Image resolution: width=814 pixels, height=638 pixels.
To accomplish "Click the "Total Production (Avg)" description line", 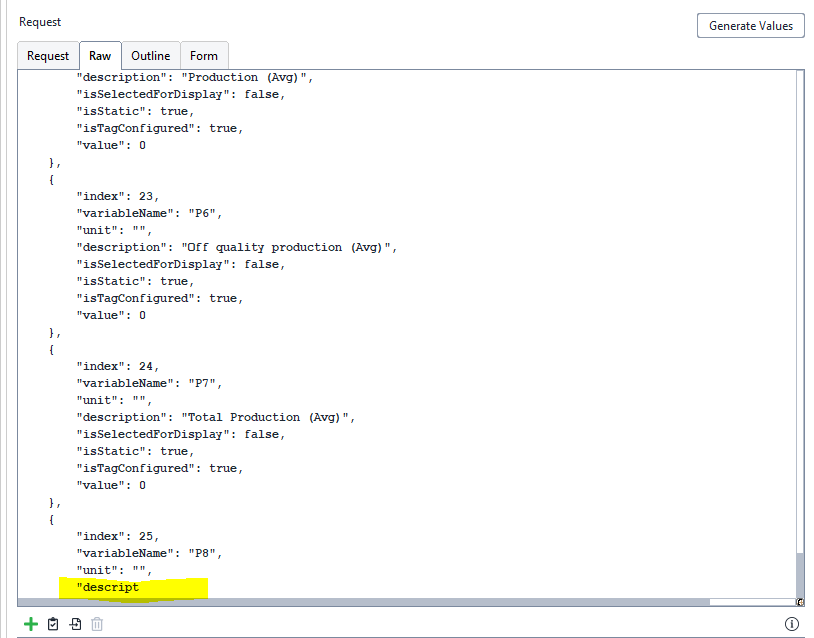I will click(x=215, y=417).
